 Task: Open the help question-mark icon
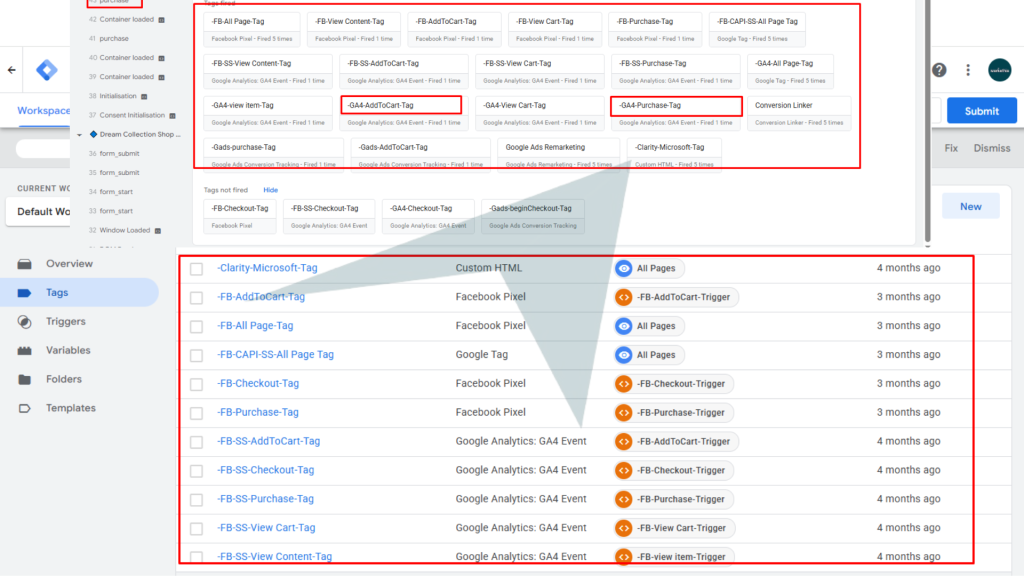(x=939, y=70)
